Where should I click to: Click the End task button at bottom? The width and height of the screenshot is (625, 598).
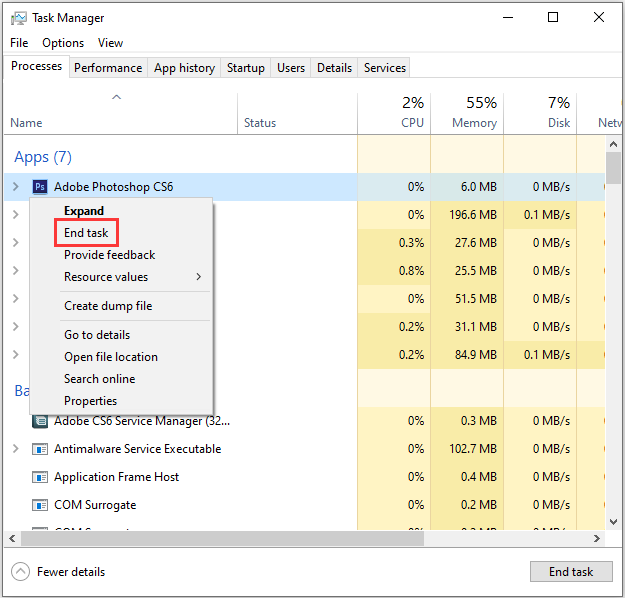[x=571, y=572]
